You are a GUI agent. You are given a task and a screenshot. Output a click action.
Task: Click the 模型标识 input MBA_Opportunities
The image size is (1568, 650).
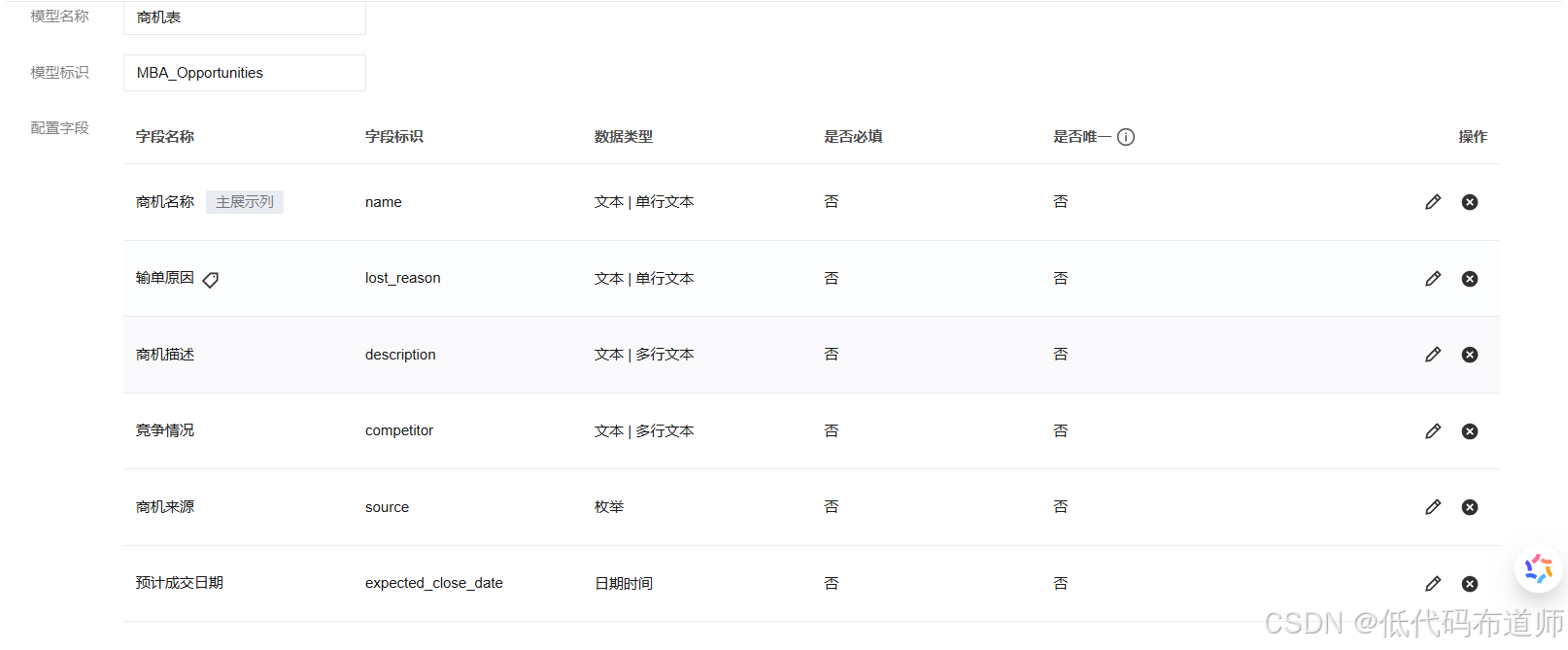pyautogui.click(x=245, y=73)
